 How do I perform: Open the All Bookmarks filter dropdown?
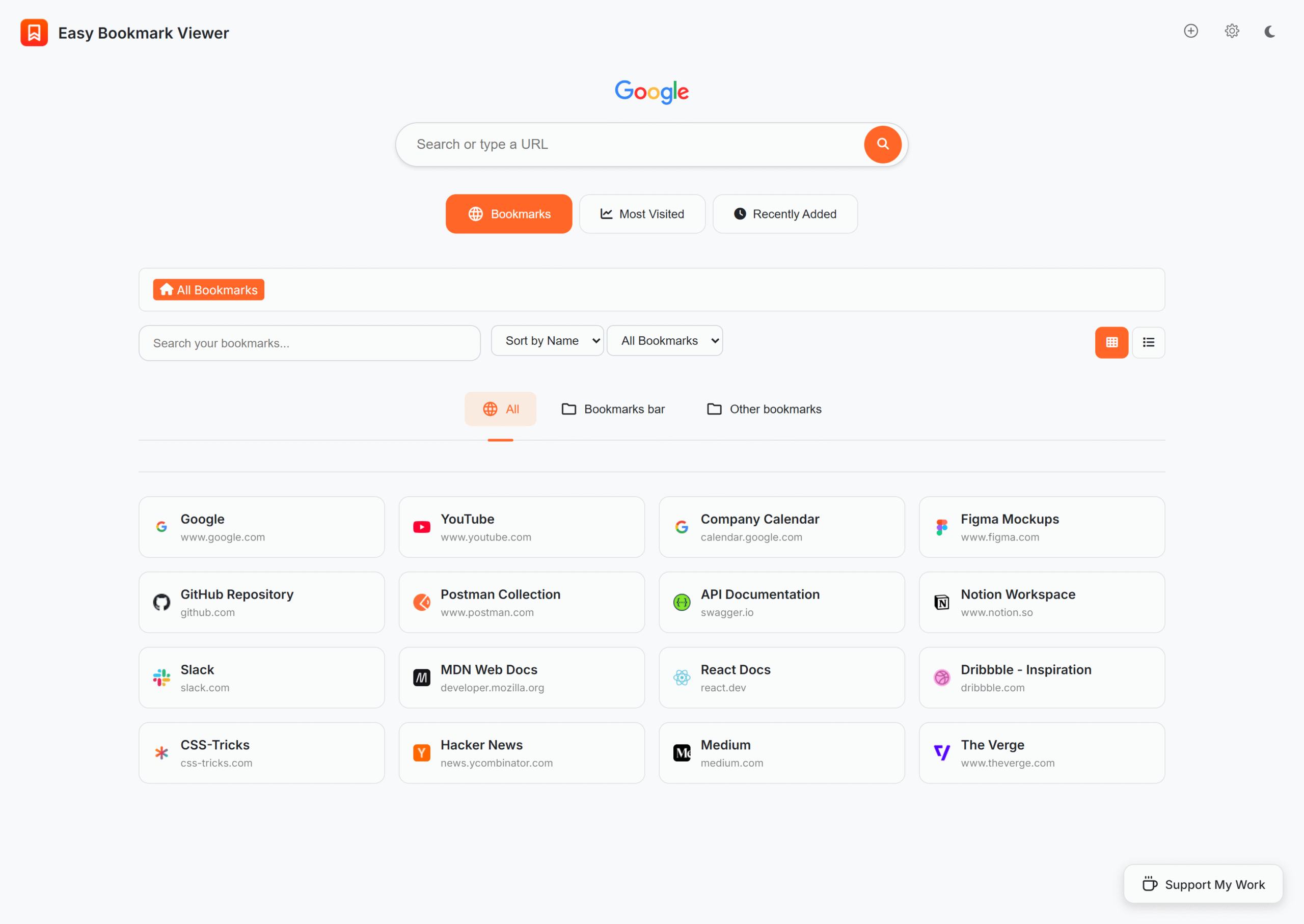665,340
